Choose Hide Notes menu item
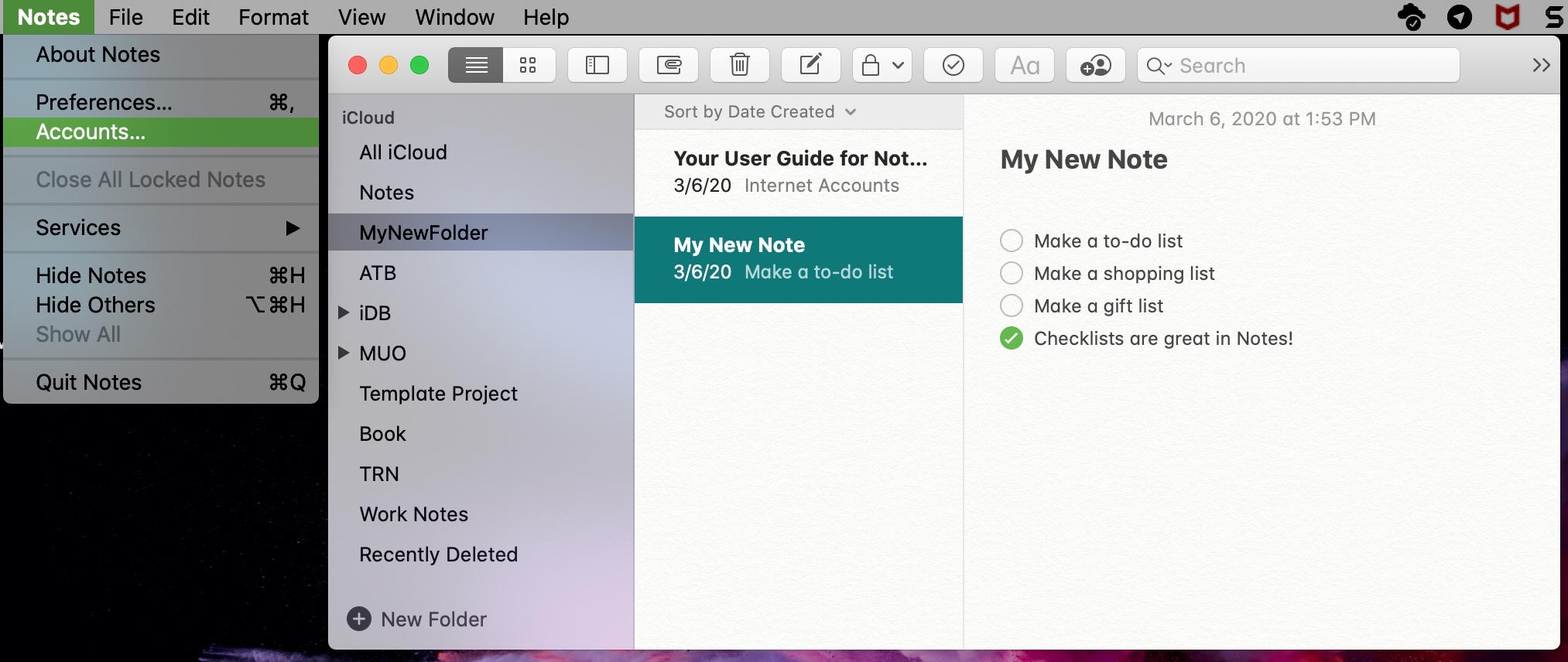The image size is (1568, 662). click(161, 275)
